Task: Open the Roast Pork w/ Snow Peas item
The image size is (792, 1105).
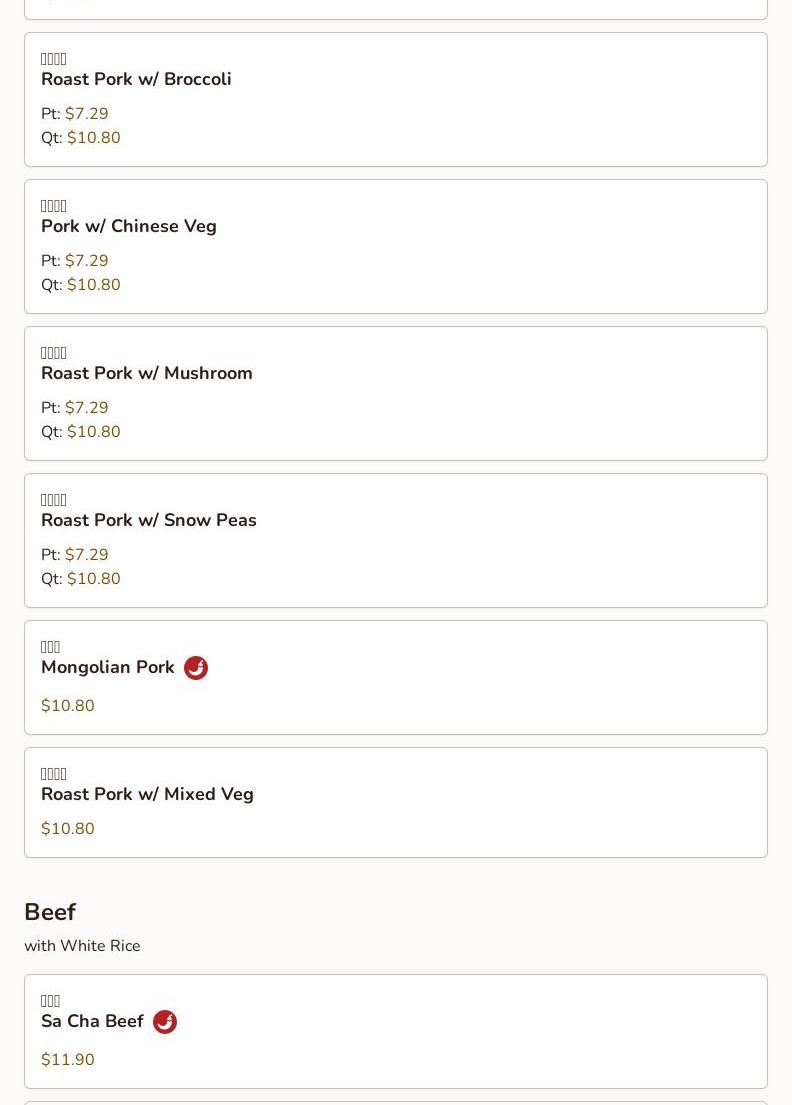Action: 149,520
